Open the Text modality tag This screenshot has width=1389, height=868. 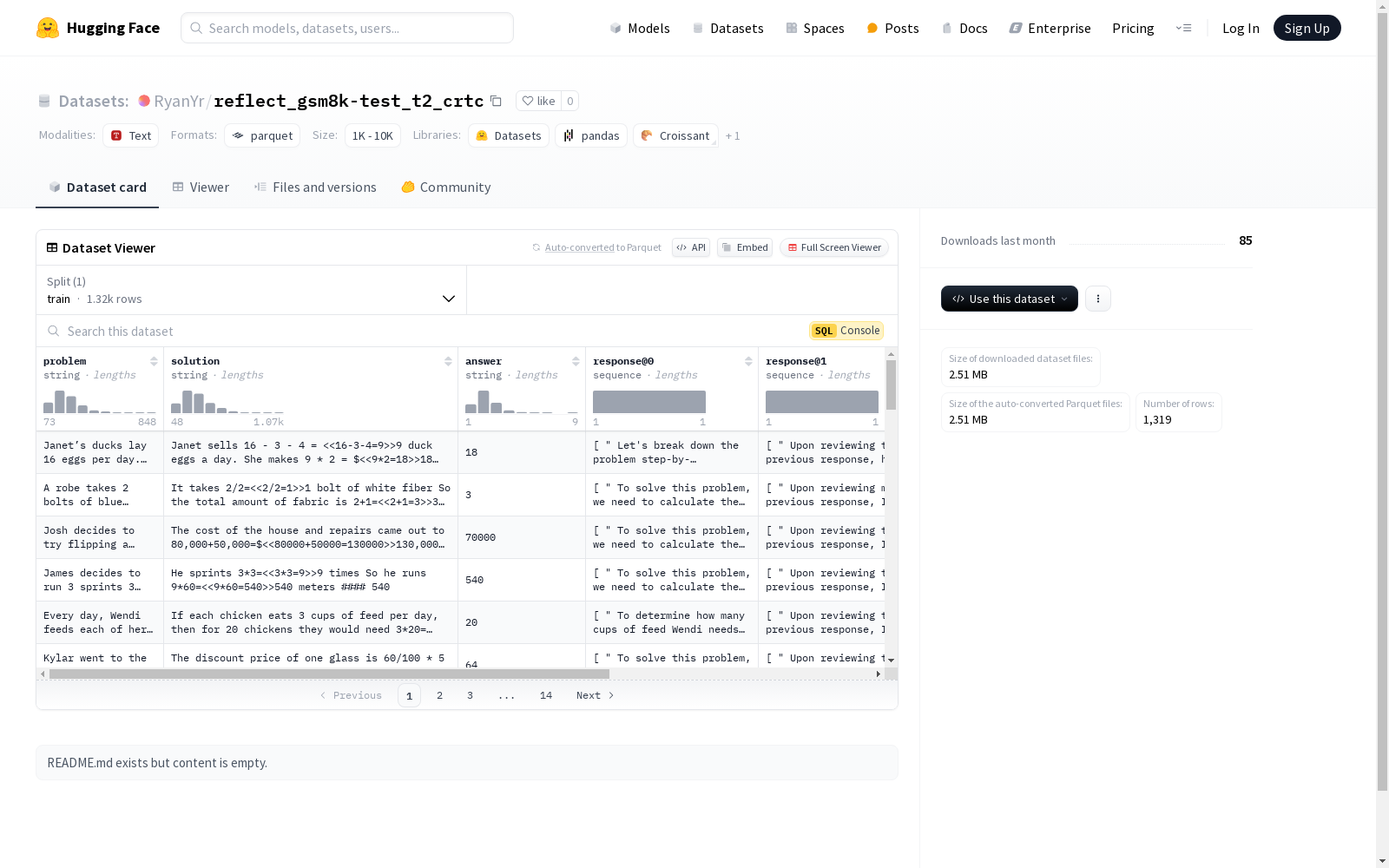coord(131,135)
